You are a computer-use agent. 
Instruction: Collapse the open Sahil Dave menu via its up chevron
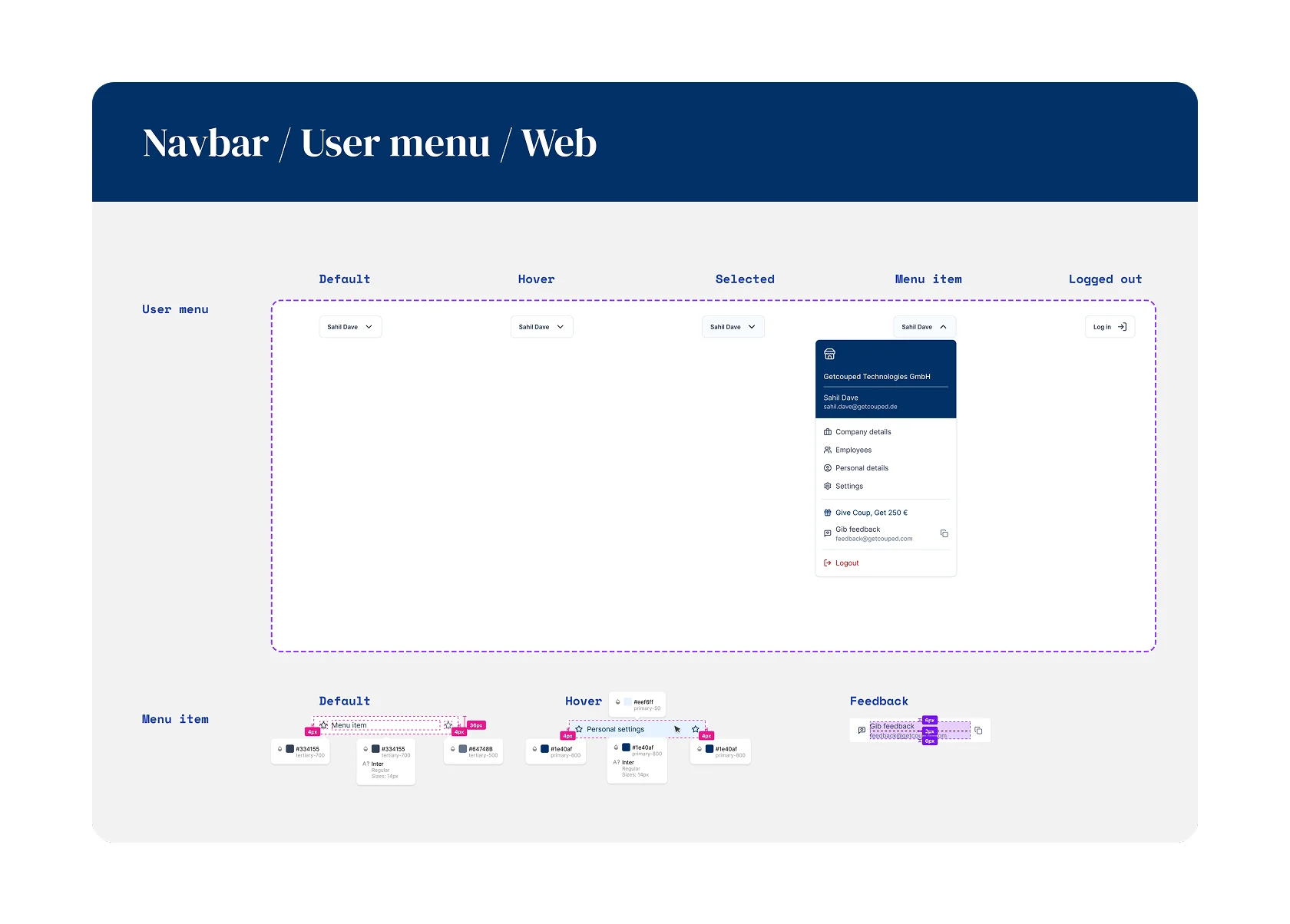pyautogui.click(x=944, y=327)
